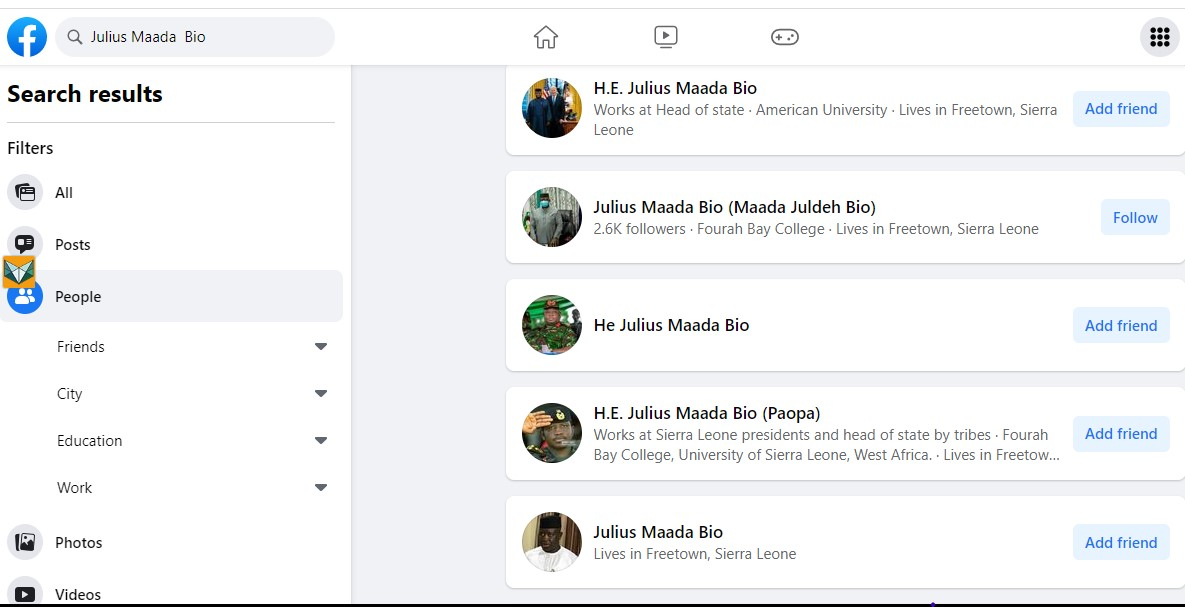Open the nine-dot menu grid icon
This screenshot has height=607, width=1185.
[1159, 37]
